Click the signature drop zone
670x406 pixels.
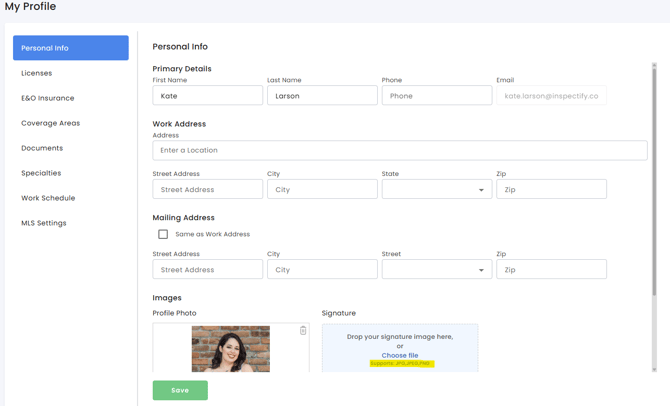[400, 348]
